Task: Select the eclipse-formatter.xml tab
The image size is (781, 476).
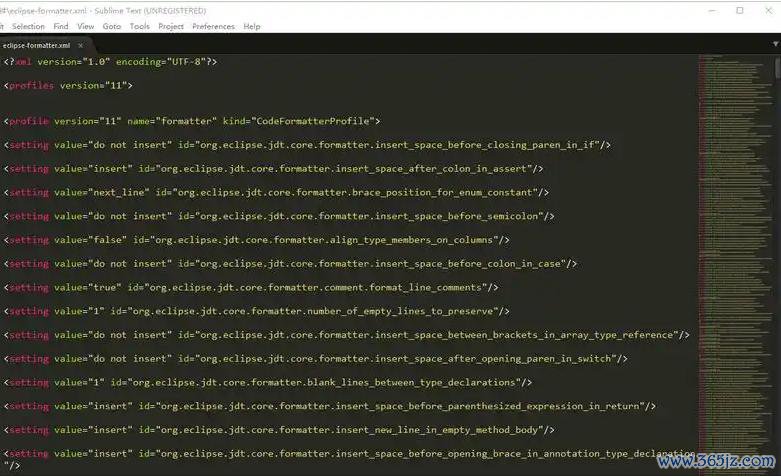Action: point(37,45)
